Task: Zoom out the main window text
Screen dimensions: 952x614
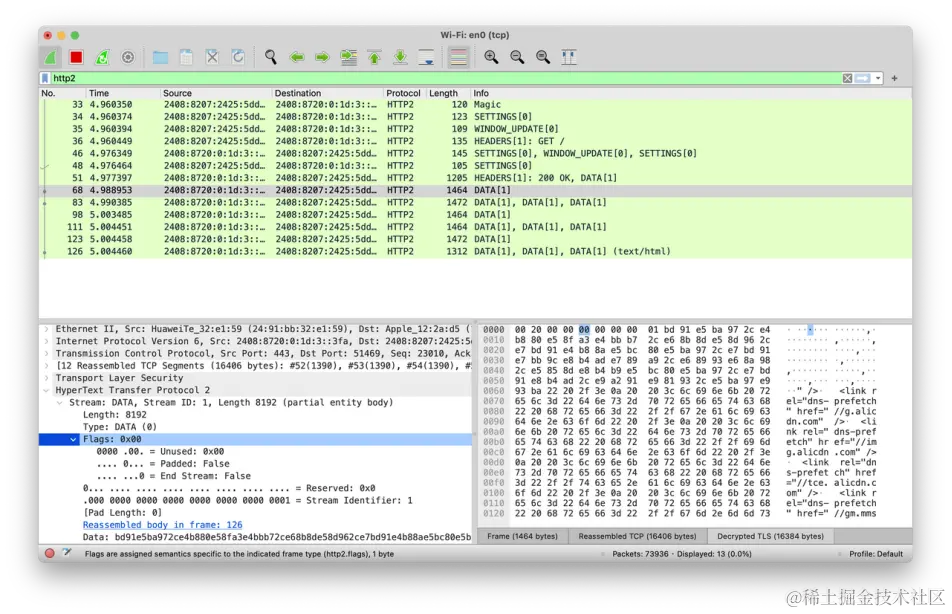Action: click(x=517, y=57)
